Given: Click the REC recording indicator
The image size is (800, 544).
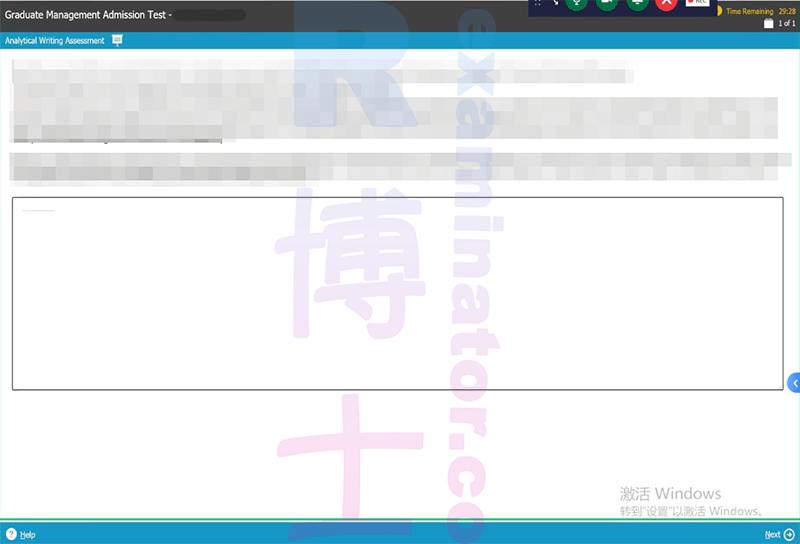Looking at the screenshot, I should click(697, 3).
